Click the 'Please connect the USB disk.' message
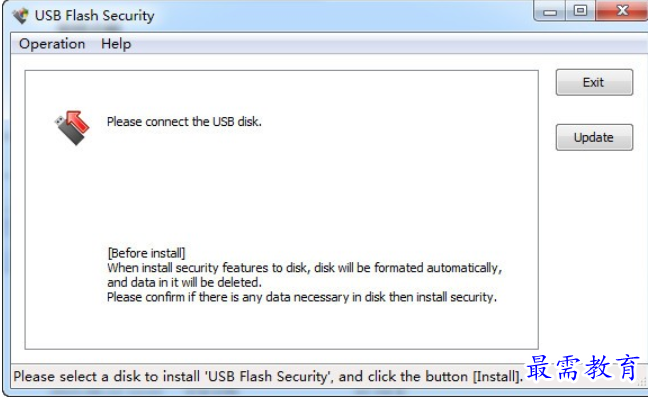This screenshot has width=648, height=399. point(184,122)
